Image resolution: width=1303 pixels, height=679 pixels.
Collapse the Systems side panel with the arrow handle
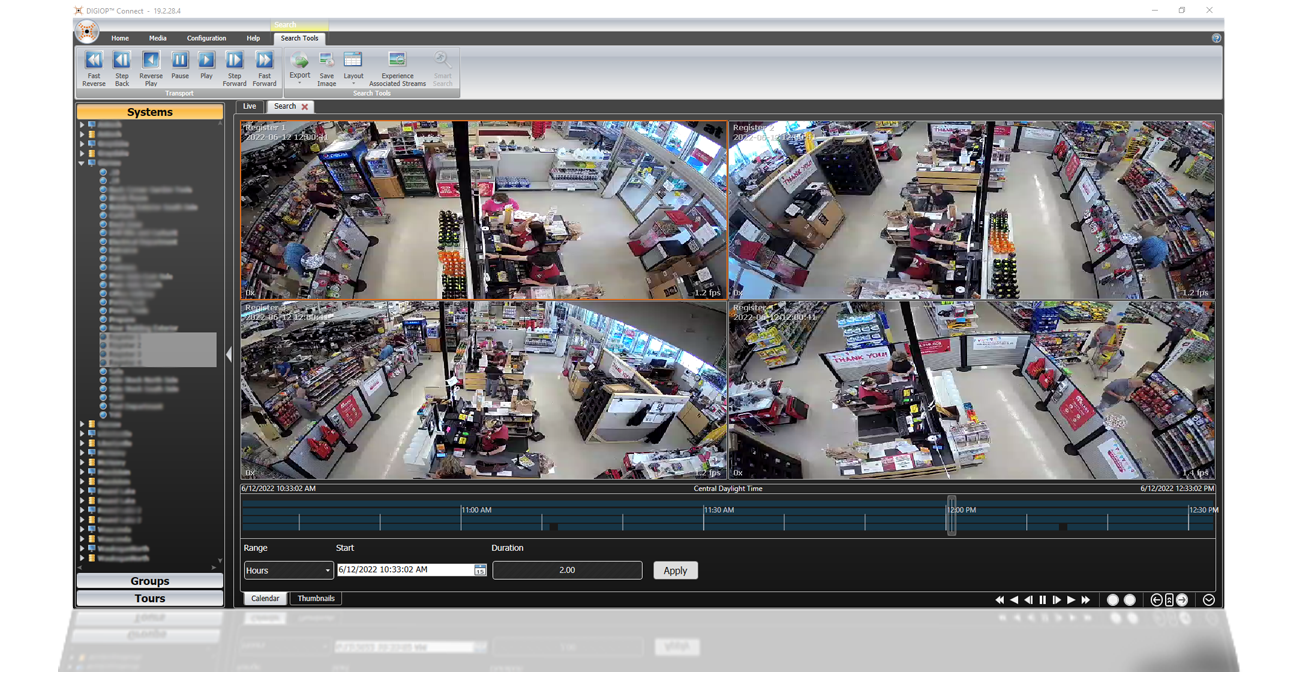click(x=229, y=354)
